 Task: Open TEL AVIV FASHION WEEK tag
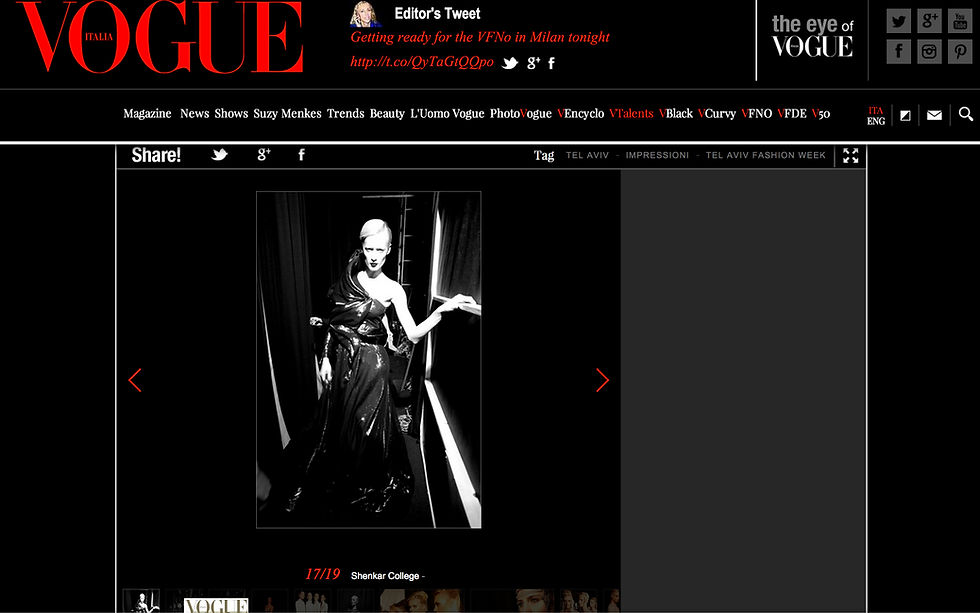766,155
